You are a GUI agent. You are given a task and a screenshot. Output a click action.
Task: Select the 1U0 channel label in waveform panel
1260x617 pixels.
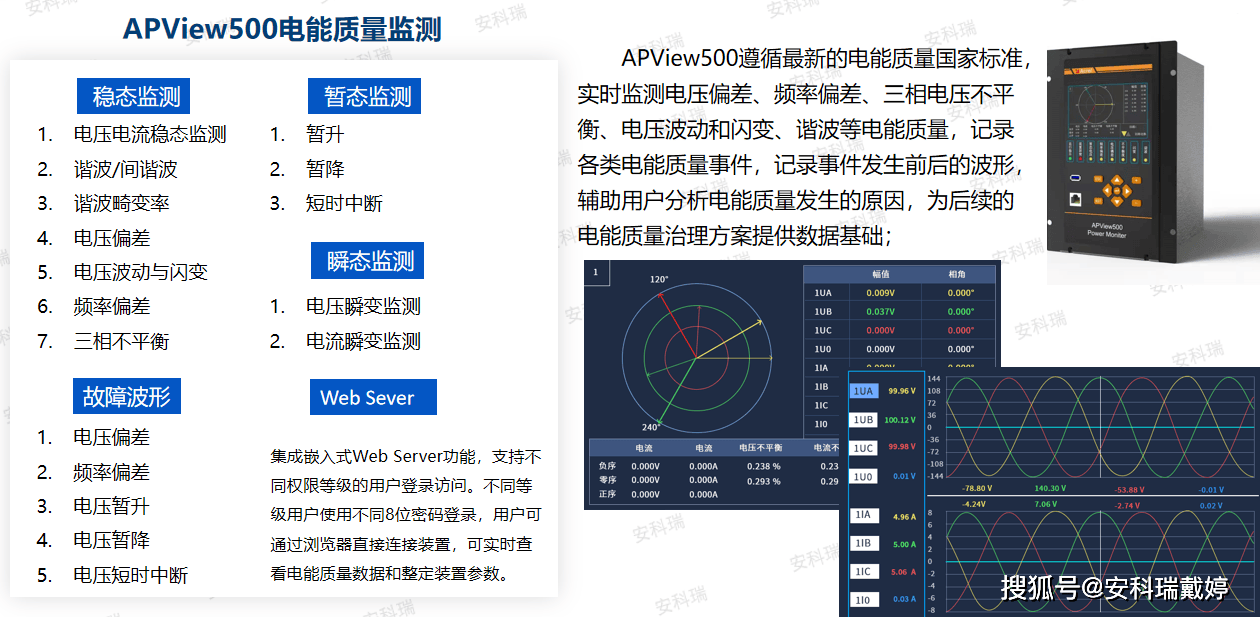point(865,477)
